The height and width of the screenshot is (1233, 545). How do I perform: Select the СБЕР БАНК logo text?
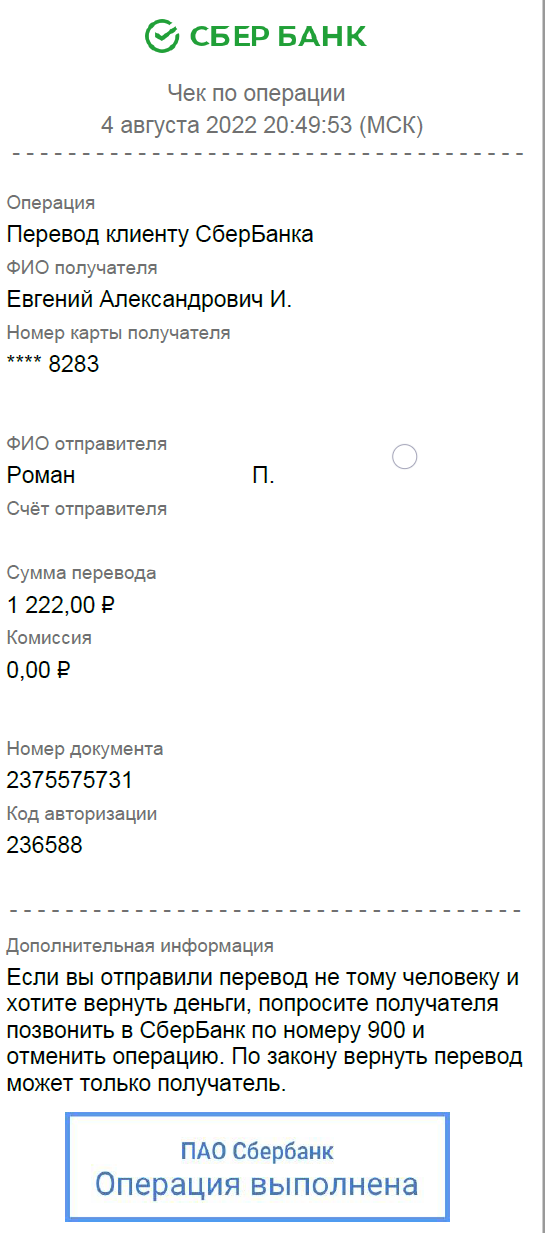pos(276,37)
